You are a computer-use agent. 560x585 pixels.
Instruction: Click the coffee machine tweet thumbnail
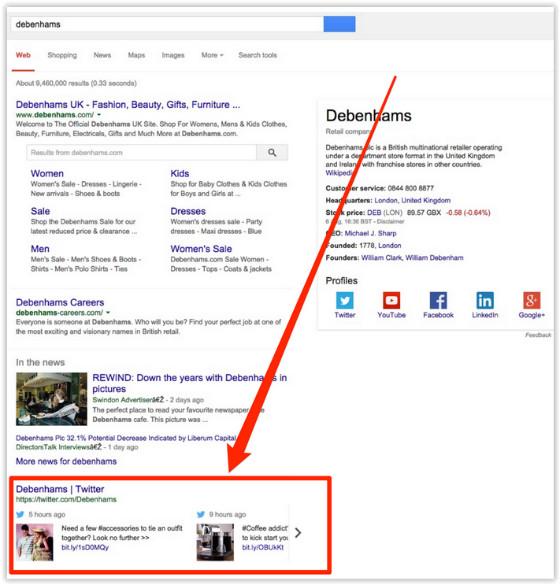[x=215, y=542]
